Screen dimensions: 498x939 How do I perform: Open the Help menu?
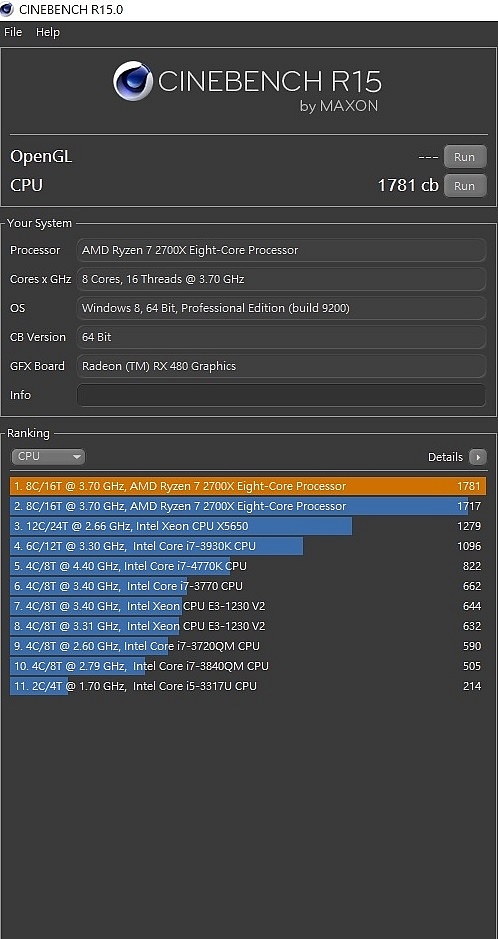point(48,32)
